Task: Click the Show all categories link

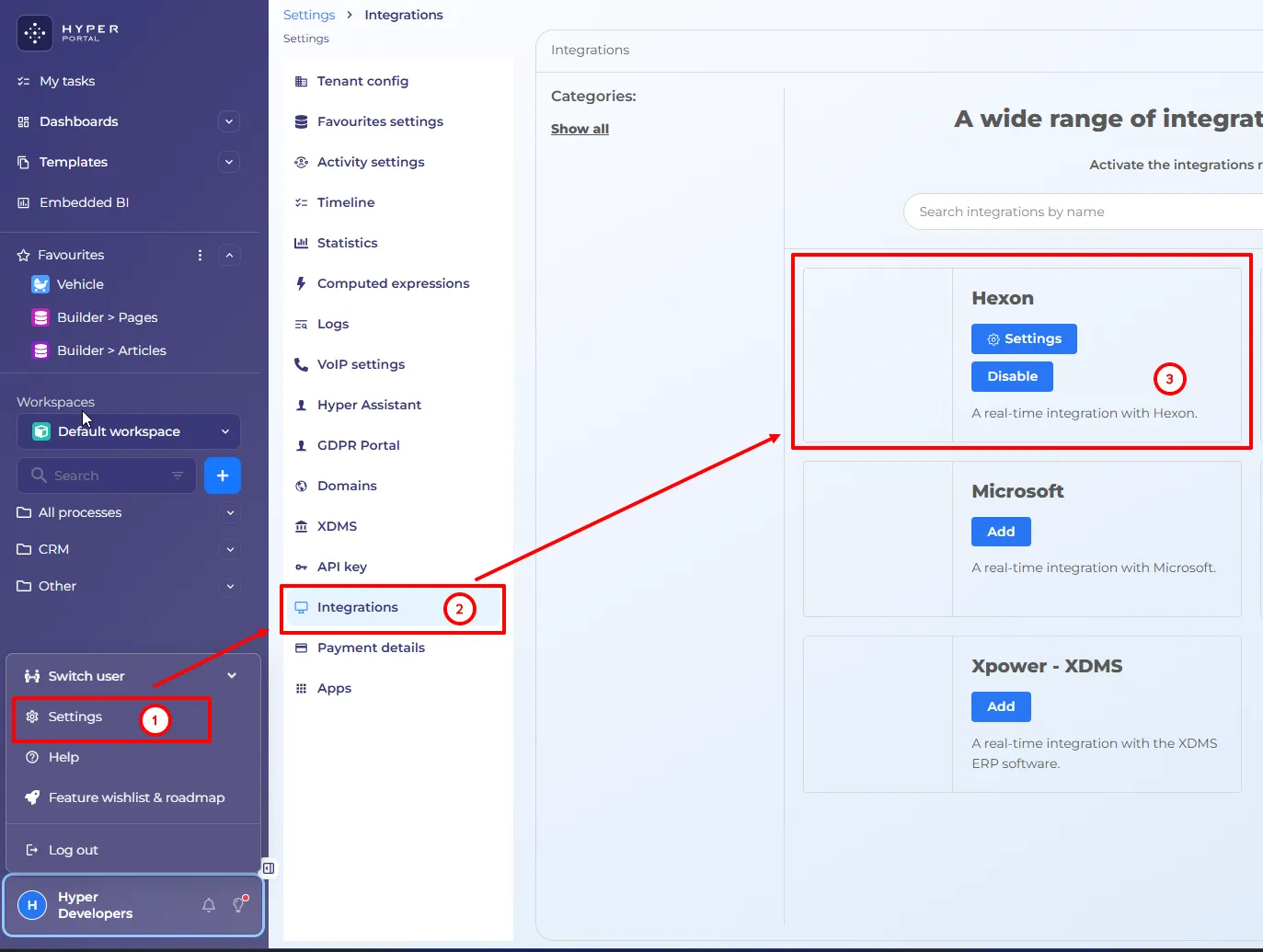Action: point(580,129)
